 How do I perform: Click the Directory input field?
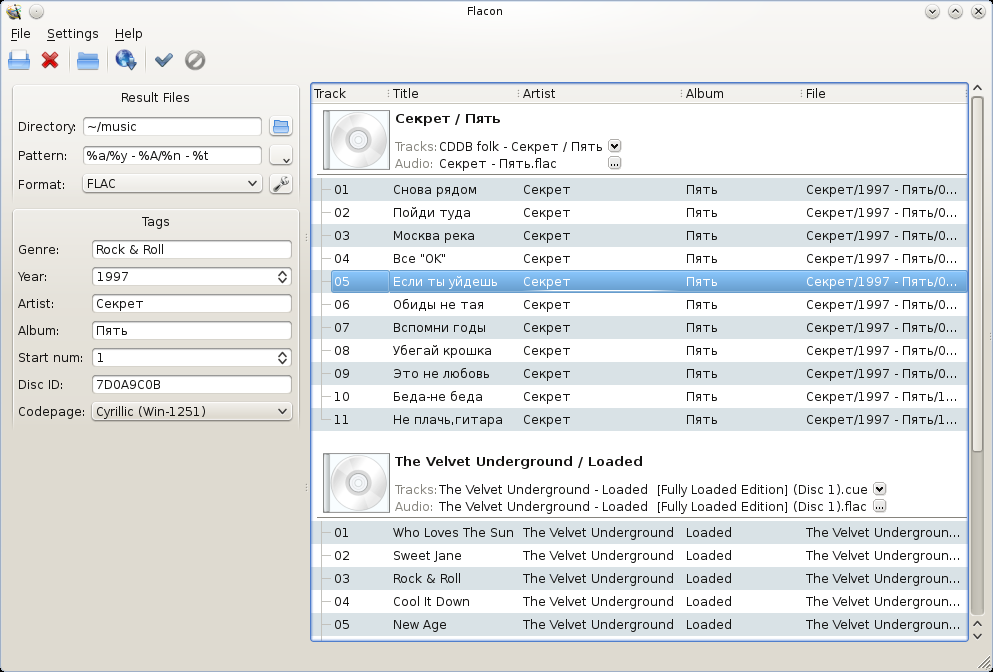pos(172,127)
